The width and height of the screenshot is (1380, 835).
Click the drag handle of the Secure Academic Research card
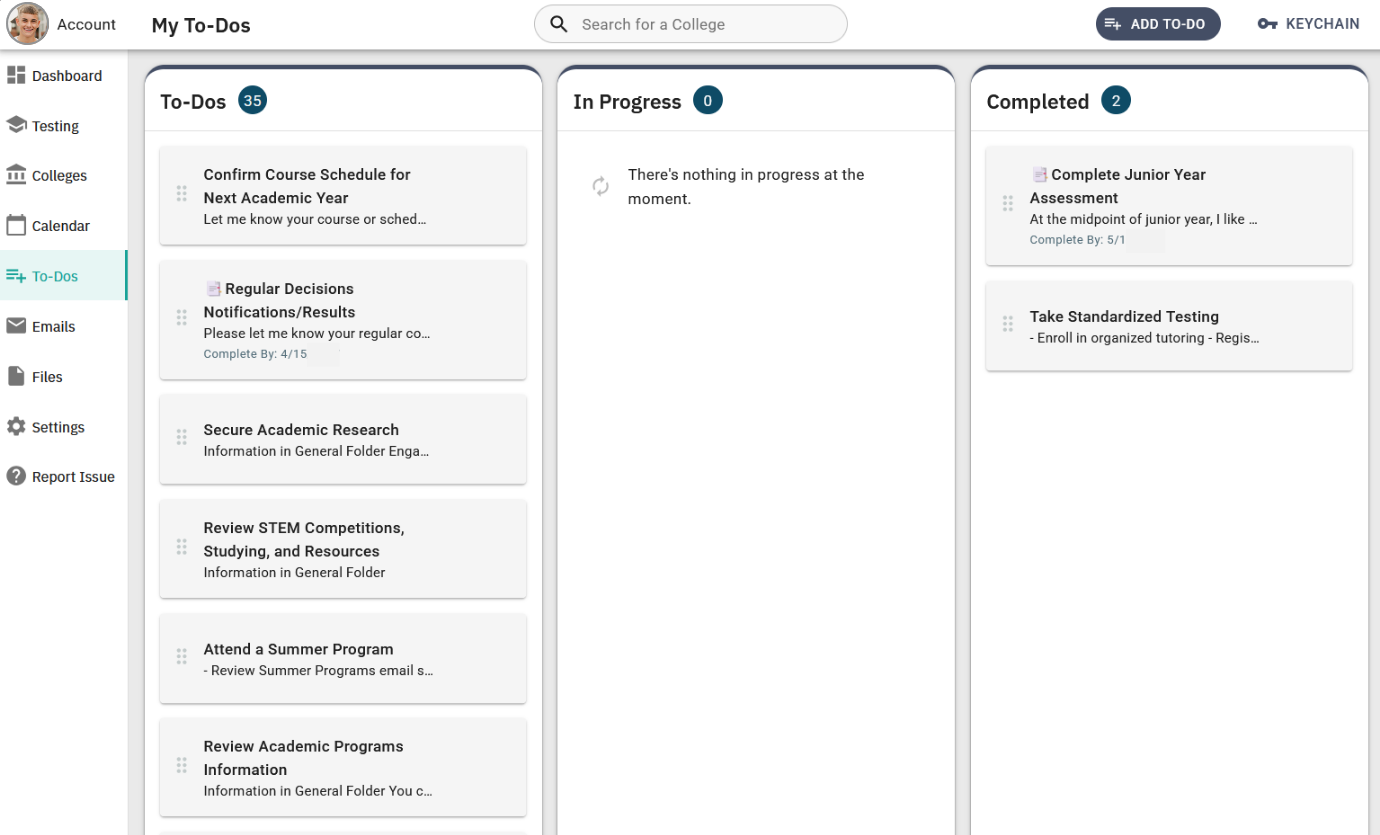point(182,438)
